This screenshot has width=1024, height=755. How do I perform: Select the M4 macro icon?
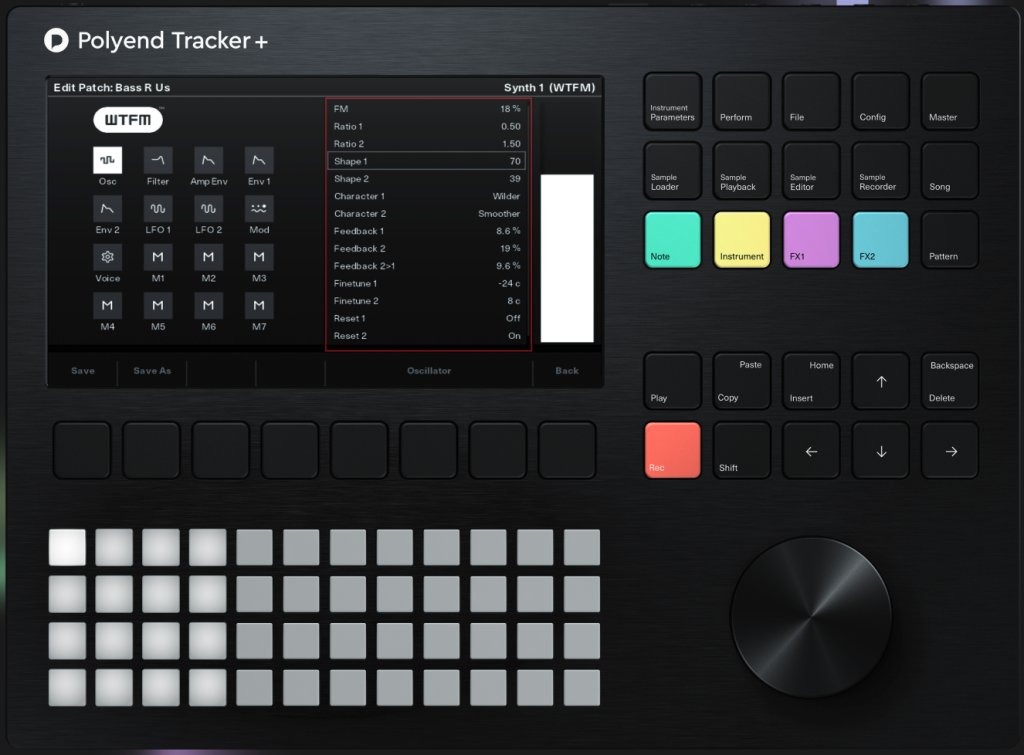click(107, 305)
